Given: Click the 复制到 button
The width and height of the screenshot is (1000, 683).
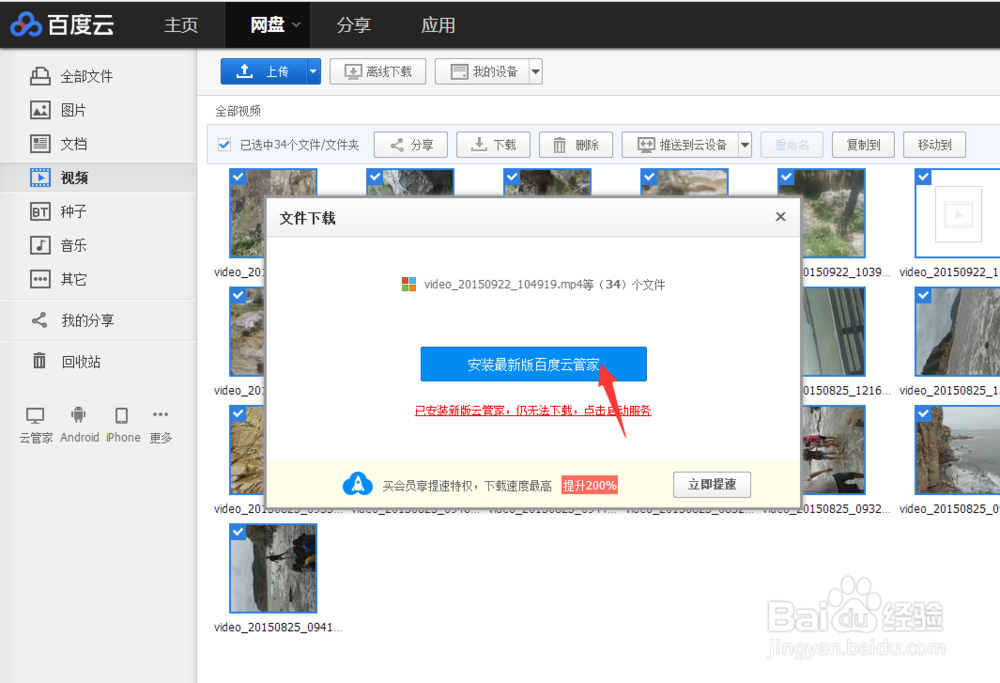Looking at the screenshot, I should tap(864, 145).
